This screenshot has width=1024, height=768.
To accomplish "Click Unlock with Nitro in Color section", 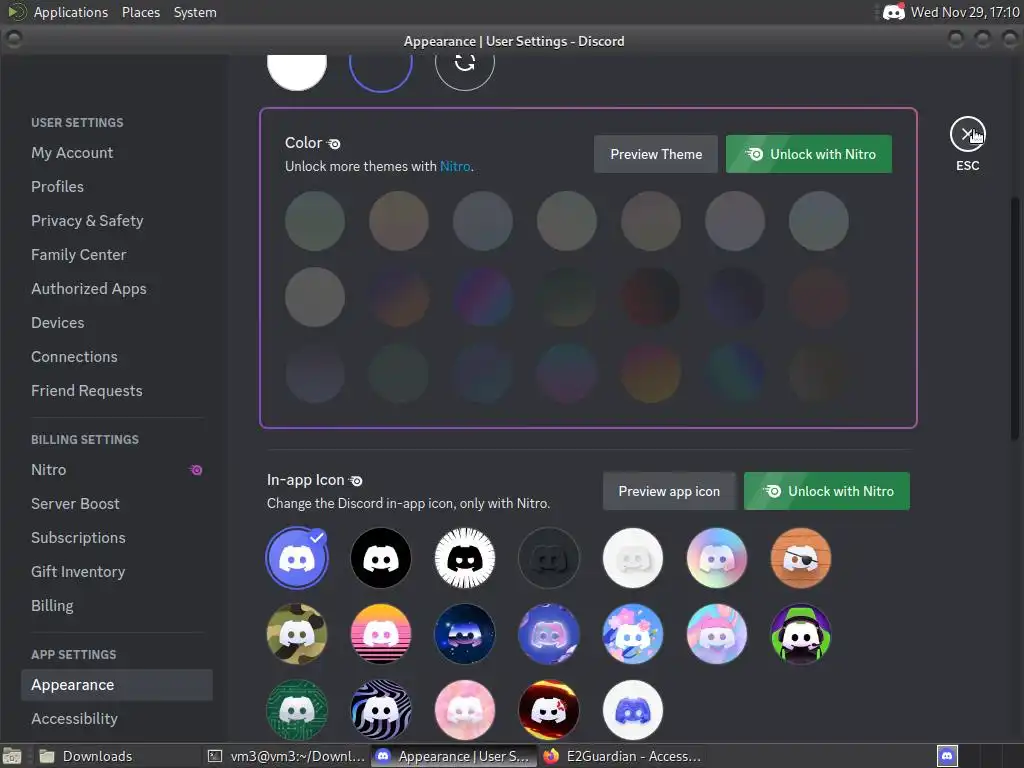I will coord(808,154).
